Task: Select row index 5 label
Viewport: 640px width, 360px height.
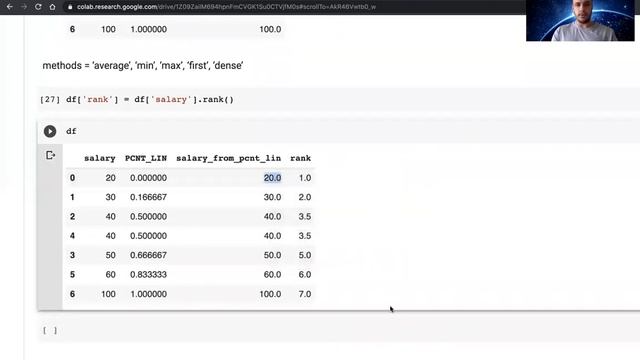Action: pyautogui.click(x=72, y=275)
